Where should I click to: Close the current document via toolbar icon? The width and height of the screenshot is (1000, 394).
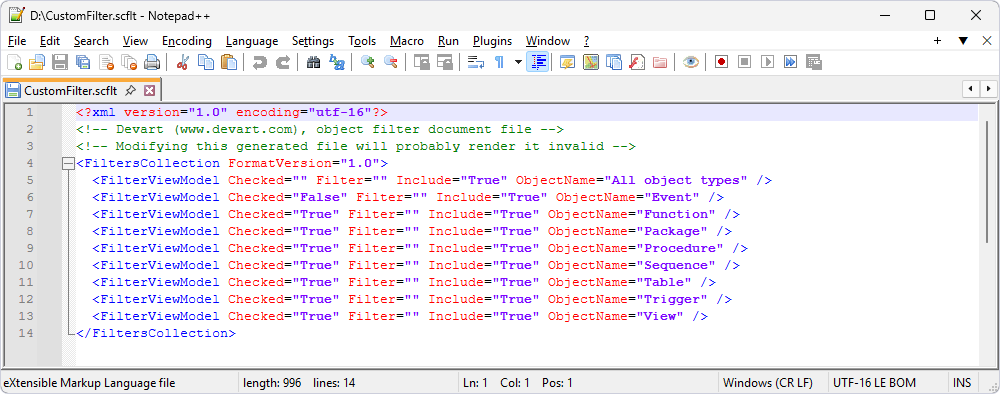tap(106, 62)
